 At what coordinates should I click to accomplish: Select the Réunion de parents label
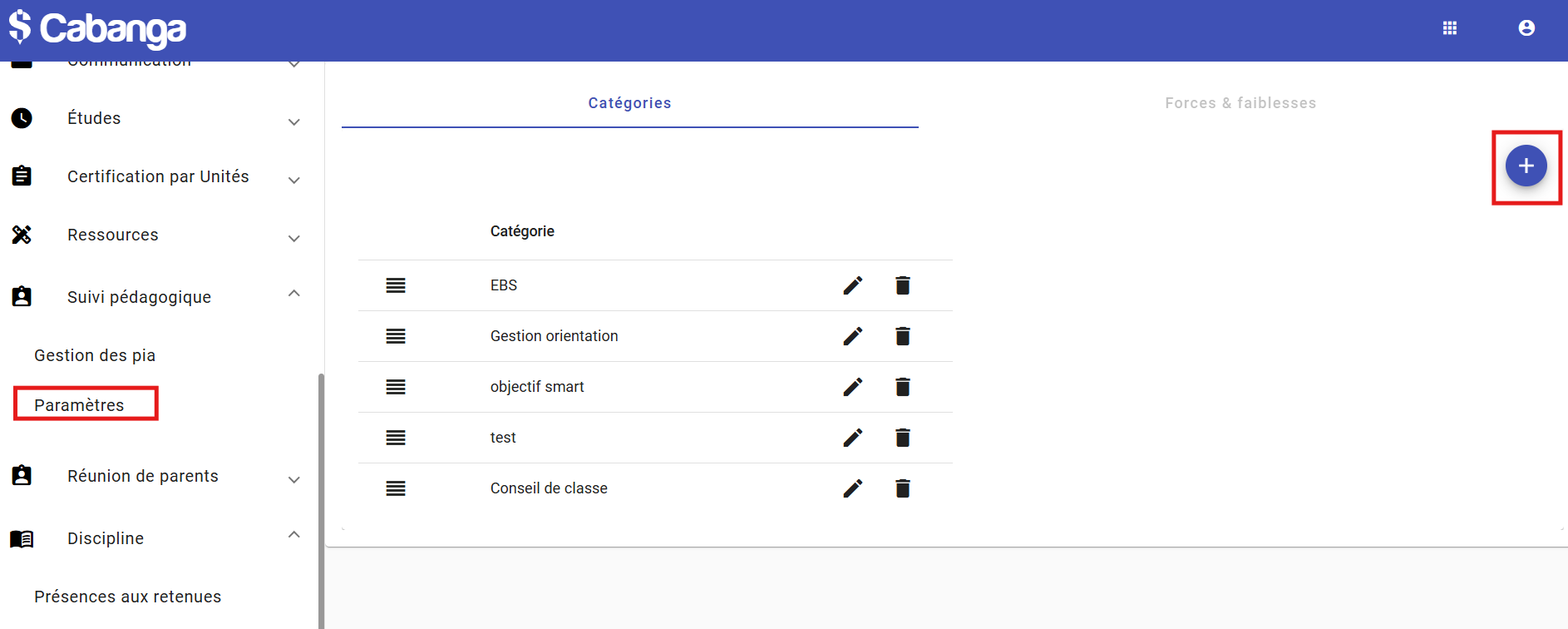pyautogui.click(x=143, y=476)
